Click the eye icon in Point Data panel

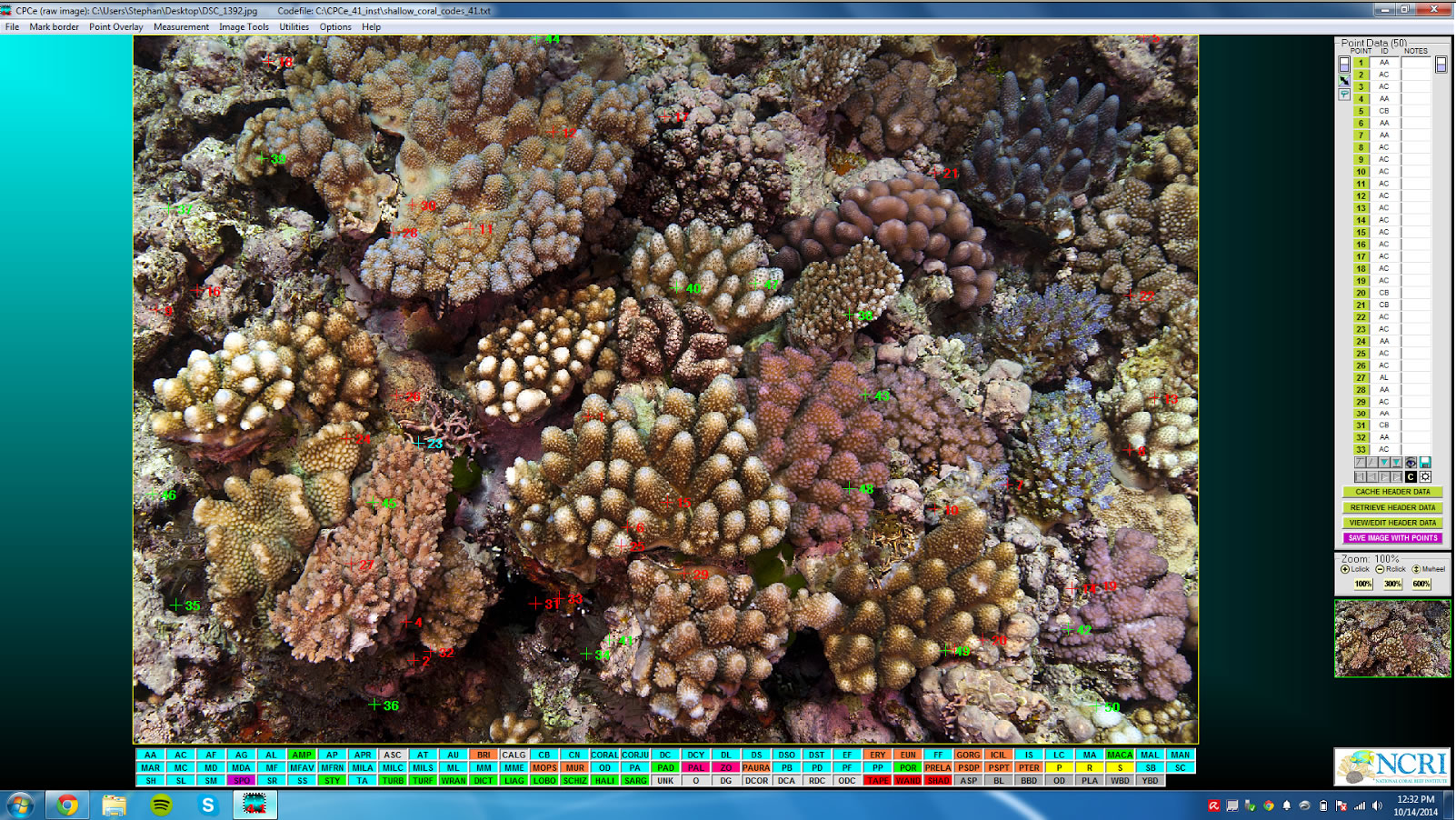[1411, 463]
